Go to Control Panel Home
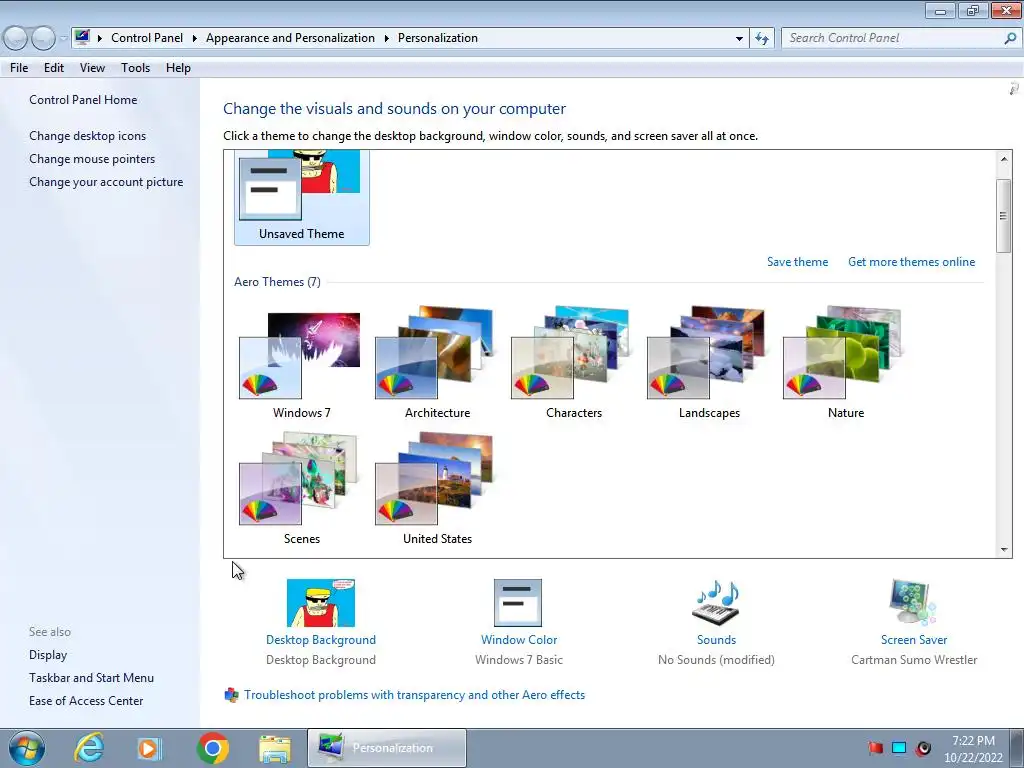 (x=83, y=100)
